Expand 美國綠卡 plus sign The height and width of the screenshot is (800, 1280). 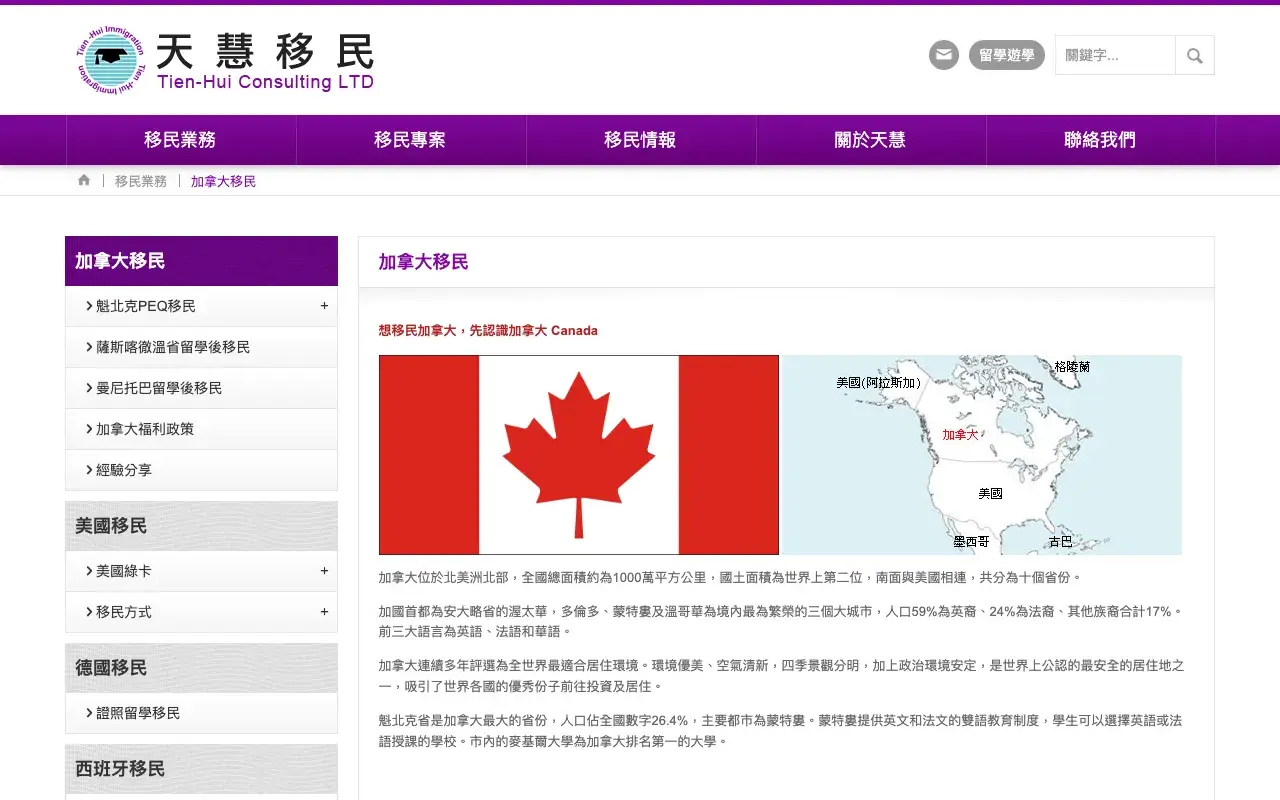point(324,571)
